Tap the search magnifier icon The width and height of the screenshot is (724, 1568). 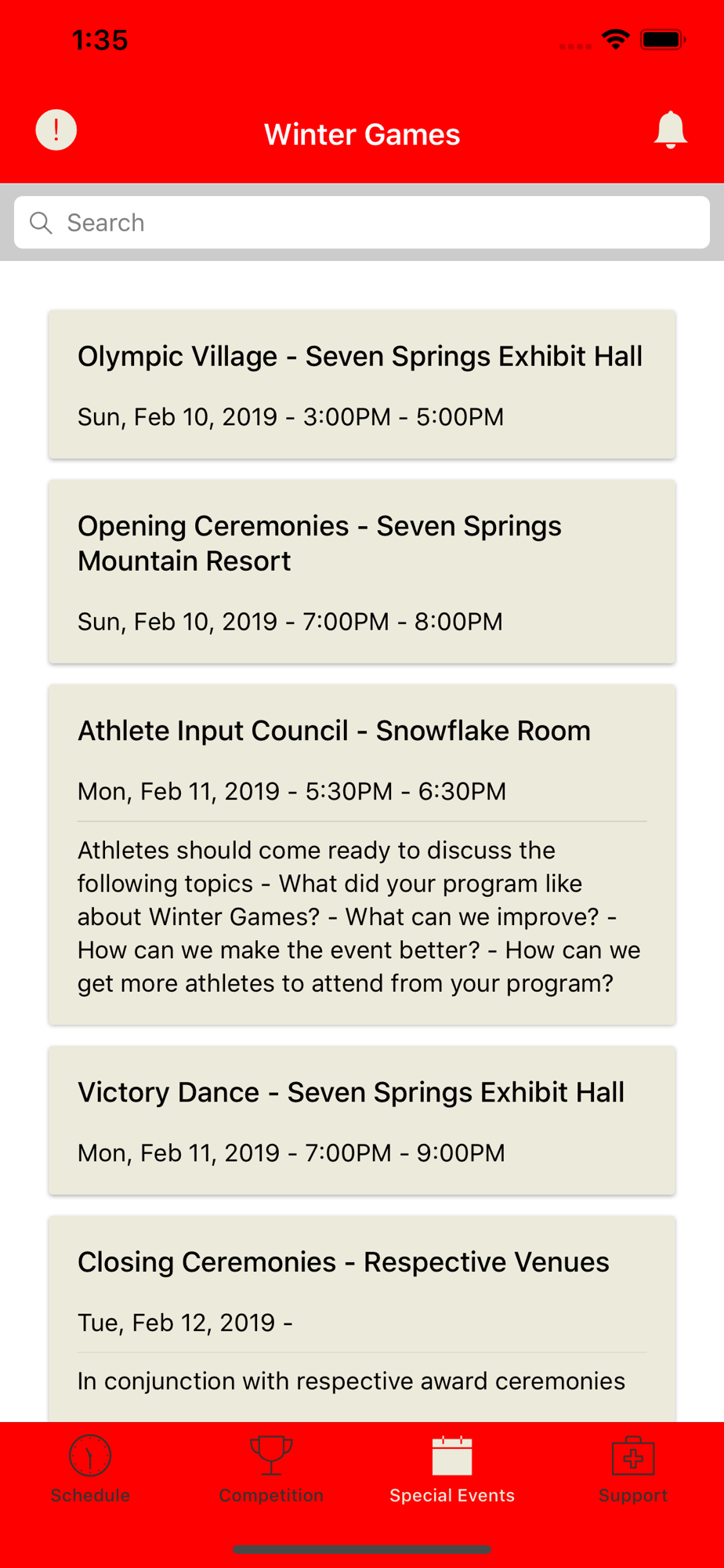point(41,223)
